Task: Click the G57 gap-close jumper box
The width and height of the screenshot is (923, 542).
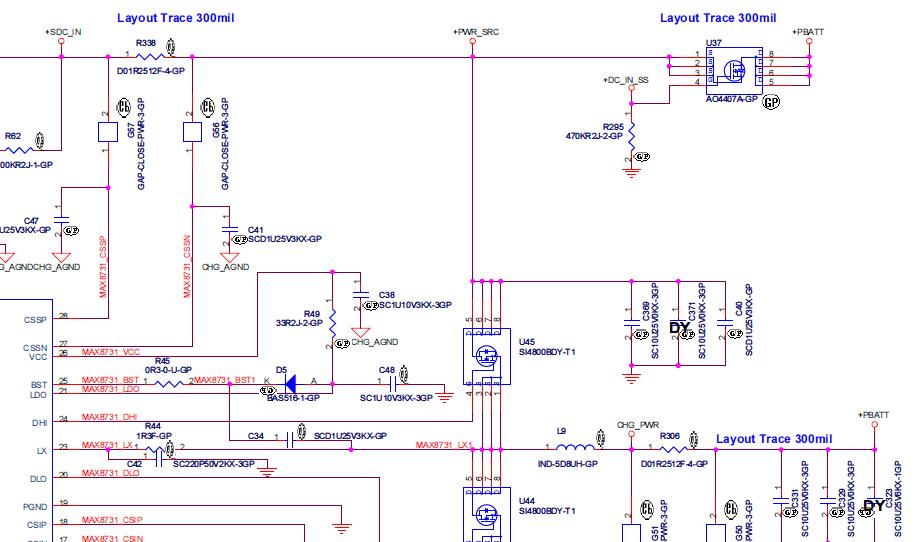Action: tap(106, 132)
